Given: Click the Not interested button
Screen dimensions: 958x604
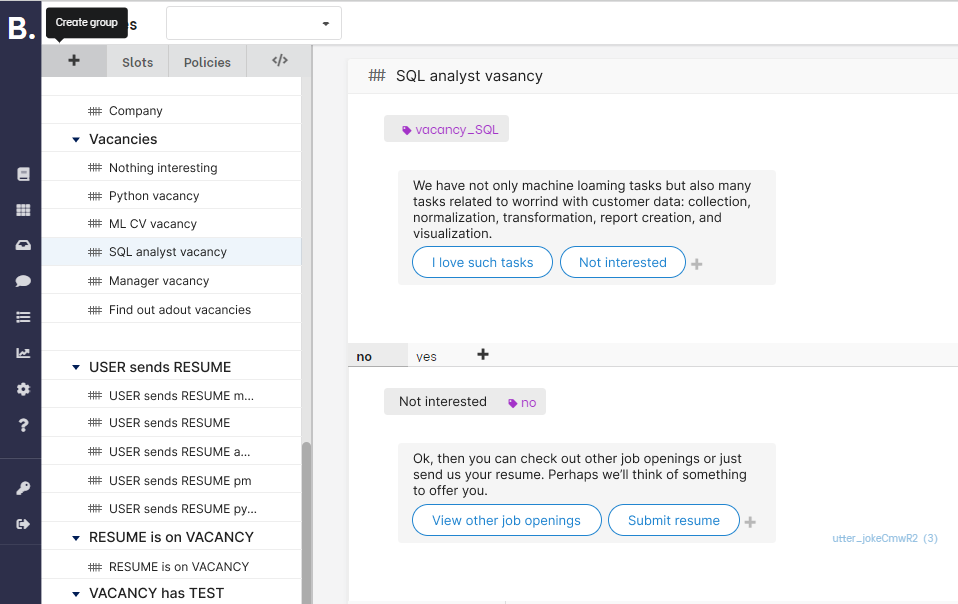Looking at the screenshot, I should click(623, 262).
